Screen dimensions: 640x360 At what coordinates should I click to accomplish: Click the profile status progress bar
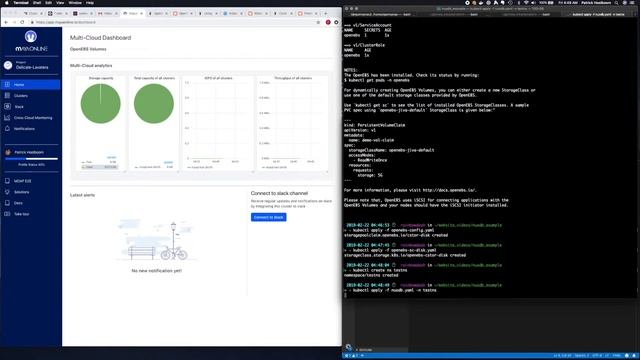point(31,159)
